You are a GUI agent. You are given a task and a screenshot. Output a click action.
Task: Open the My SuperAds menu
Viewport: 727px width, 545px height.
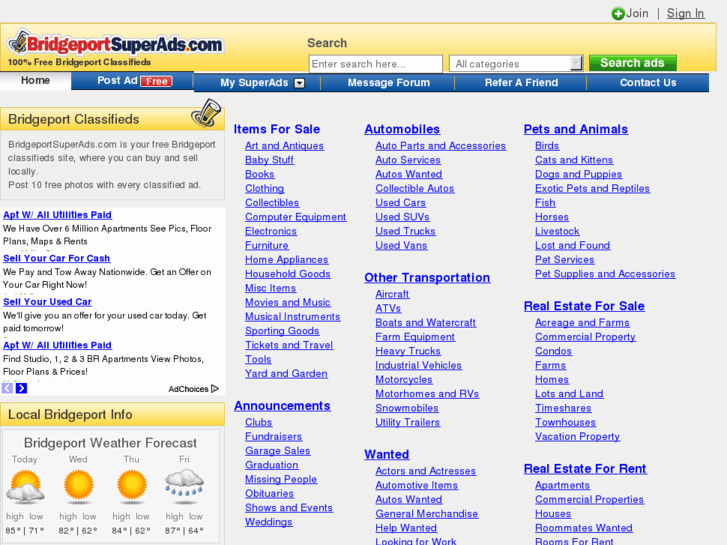(257, 83)
